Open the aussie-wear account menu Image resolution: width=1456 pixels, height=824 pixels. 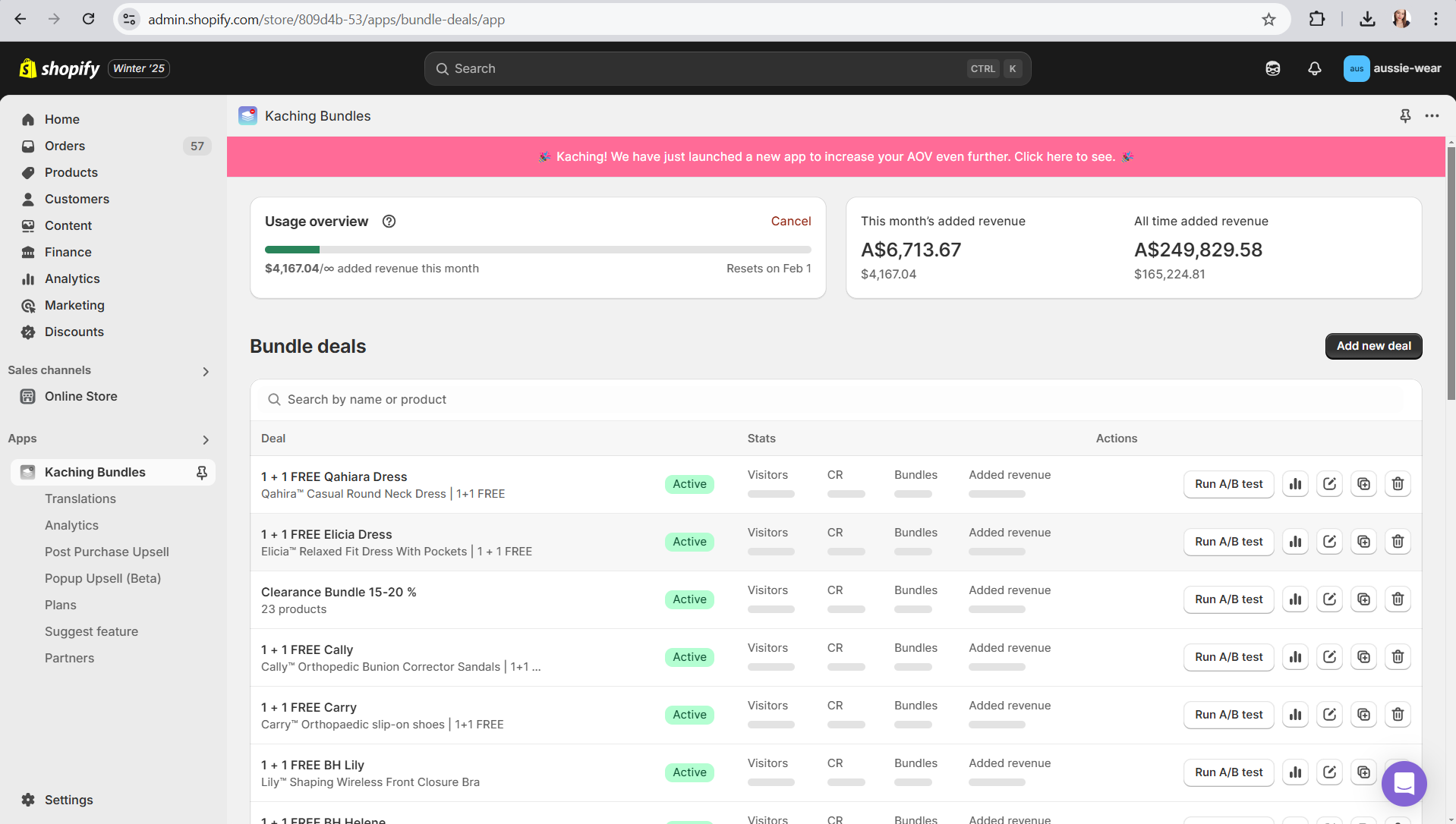(1392, 69)
